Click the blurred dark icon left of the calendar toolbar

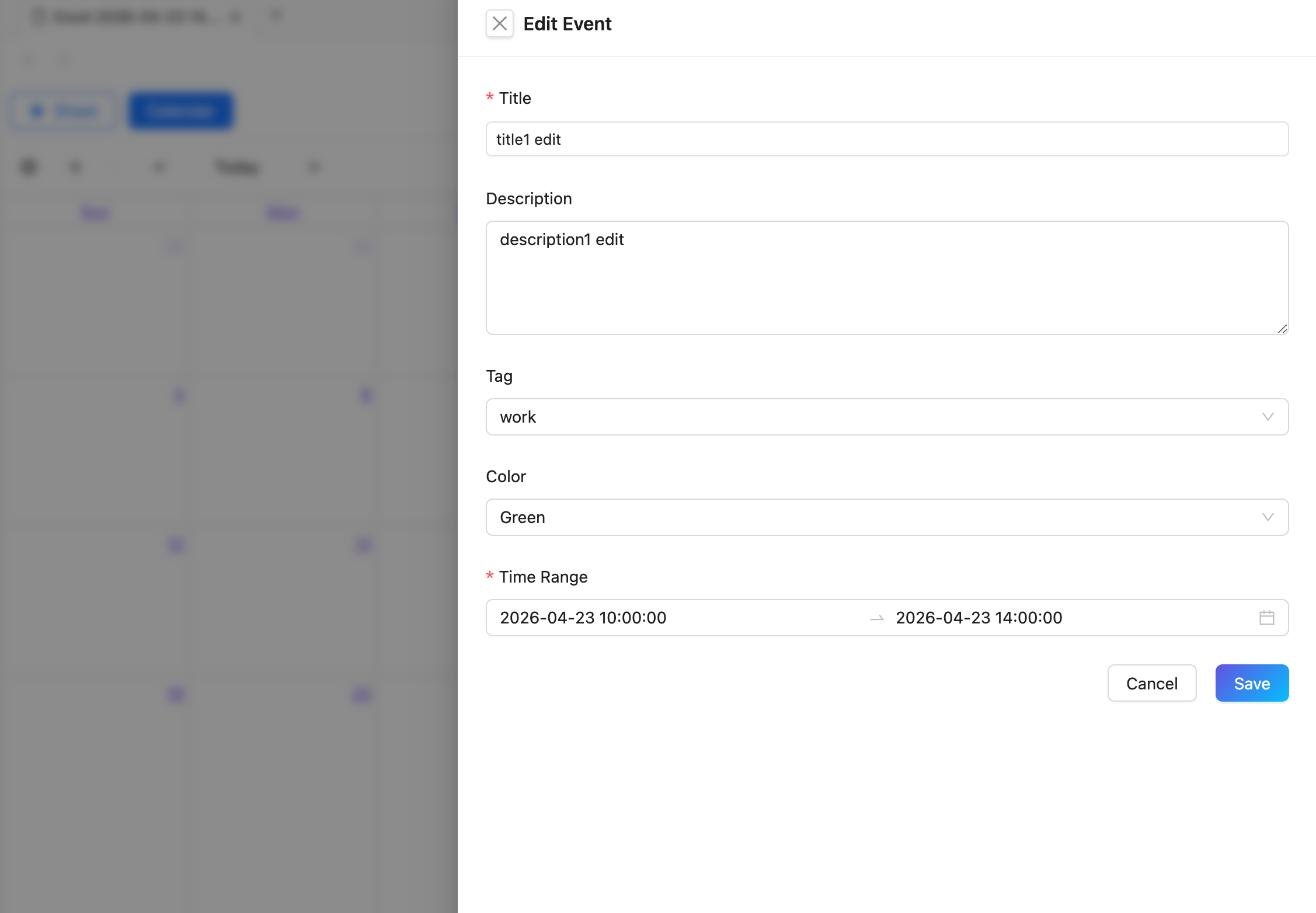click(x=29, y=168)
